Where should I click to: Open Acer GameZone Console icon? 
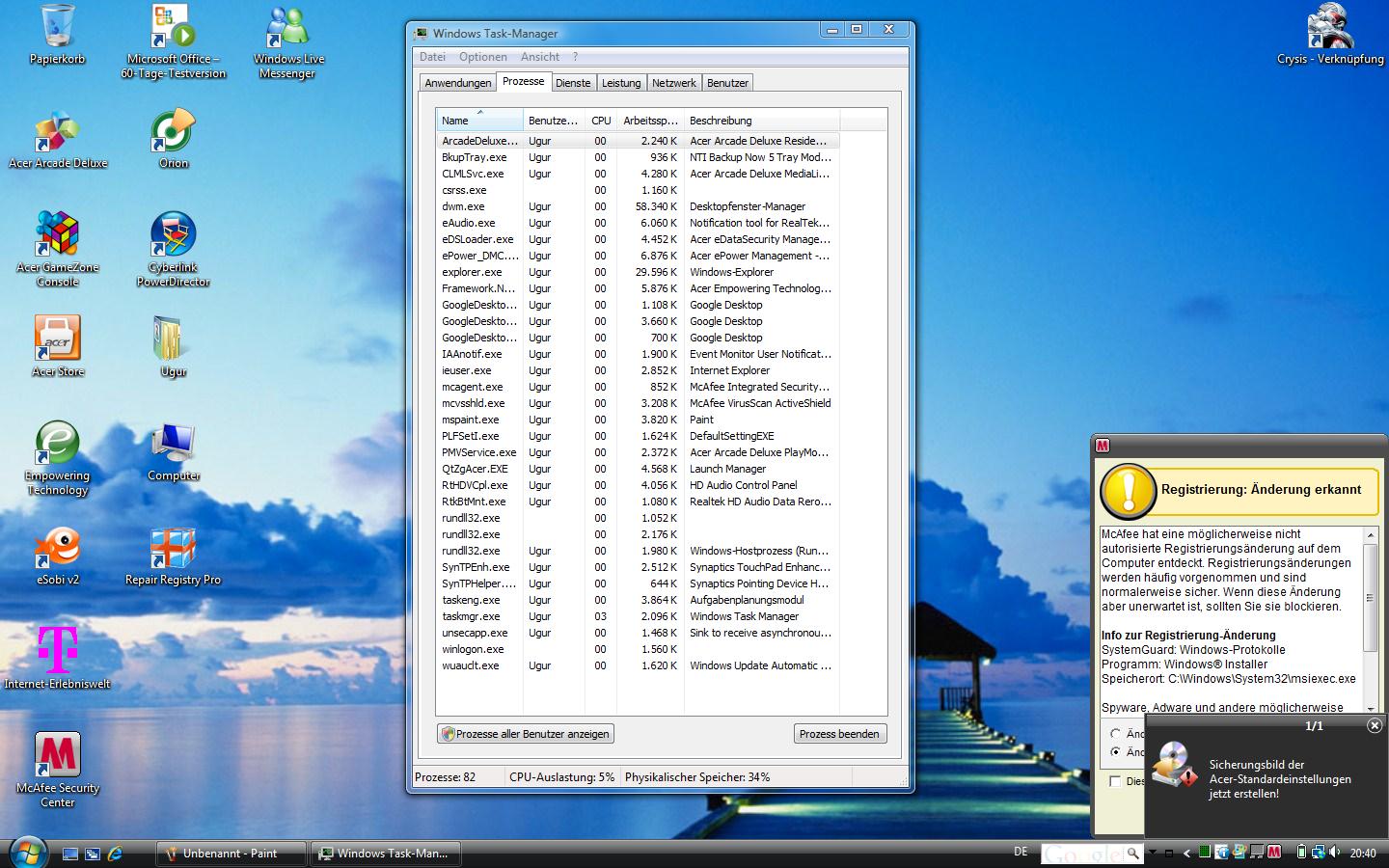click(57, 250)
